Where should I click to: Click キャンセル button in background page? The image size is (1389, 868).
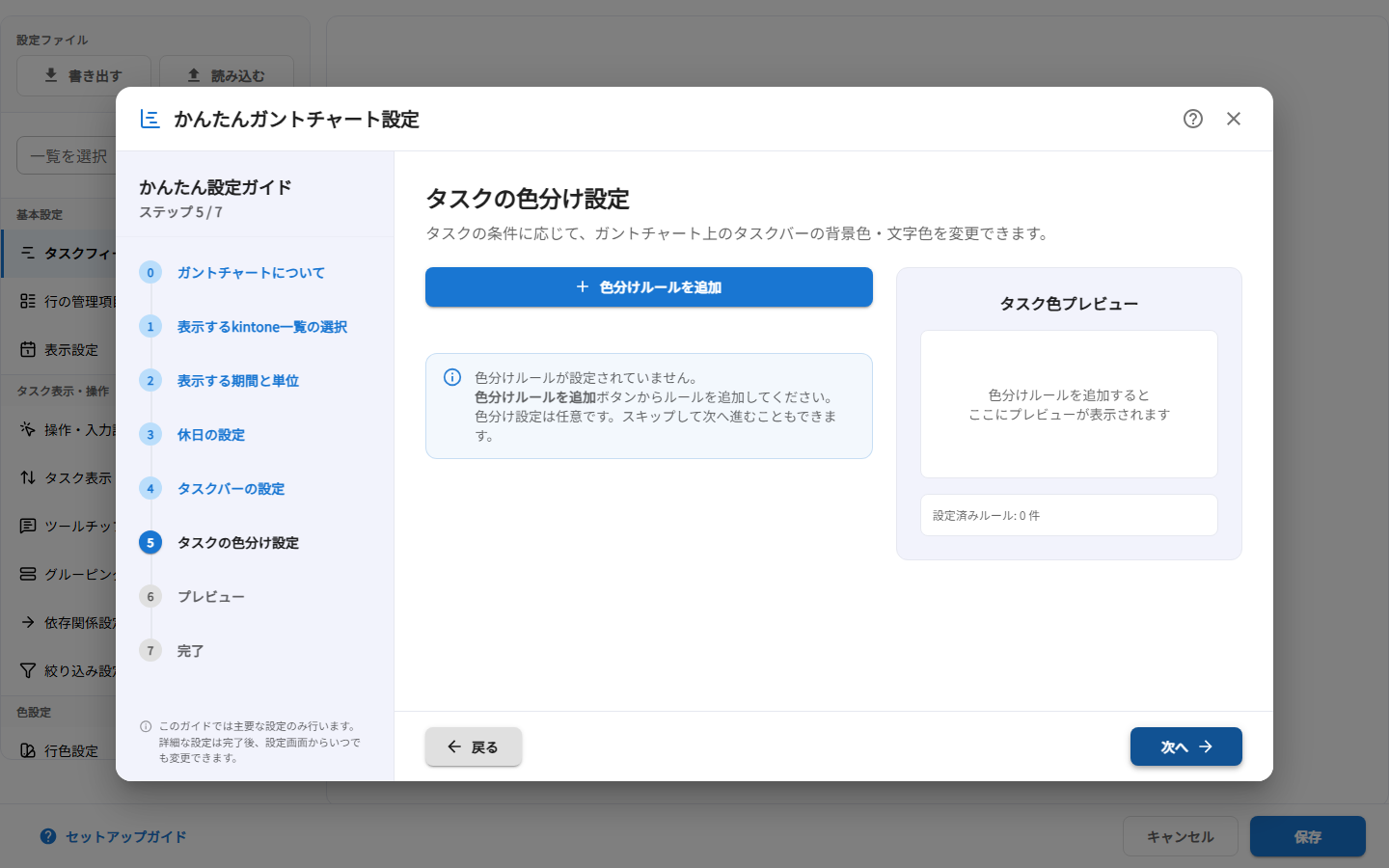pyautogui.click(x=1181, y=836)
